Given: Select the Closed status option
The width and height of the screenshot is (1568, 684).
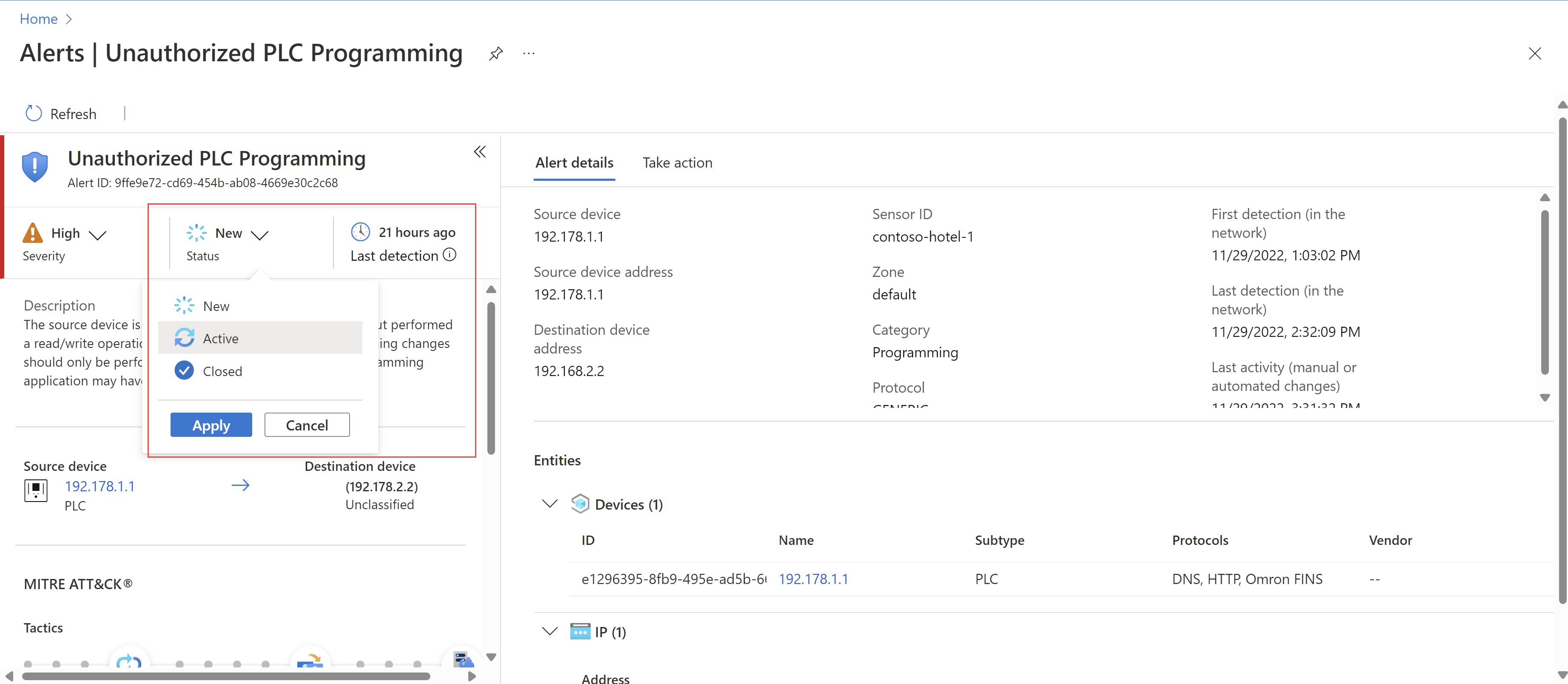Looking at the screenshot, I should [222, 371].
